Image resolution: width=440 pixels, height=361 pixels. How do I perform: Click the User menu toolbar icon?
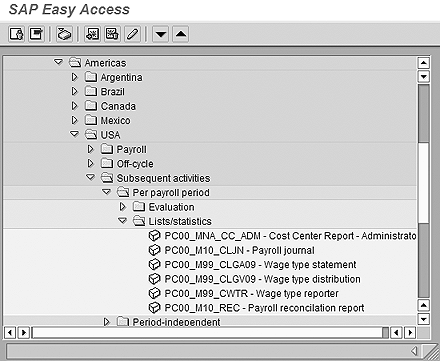coord(16,34)
